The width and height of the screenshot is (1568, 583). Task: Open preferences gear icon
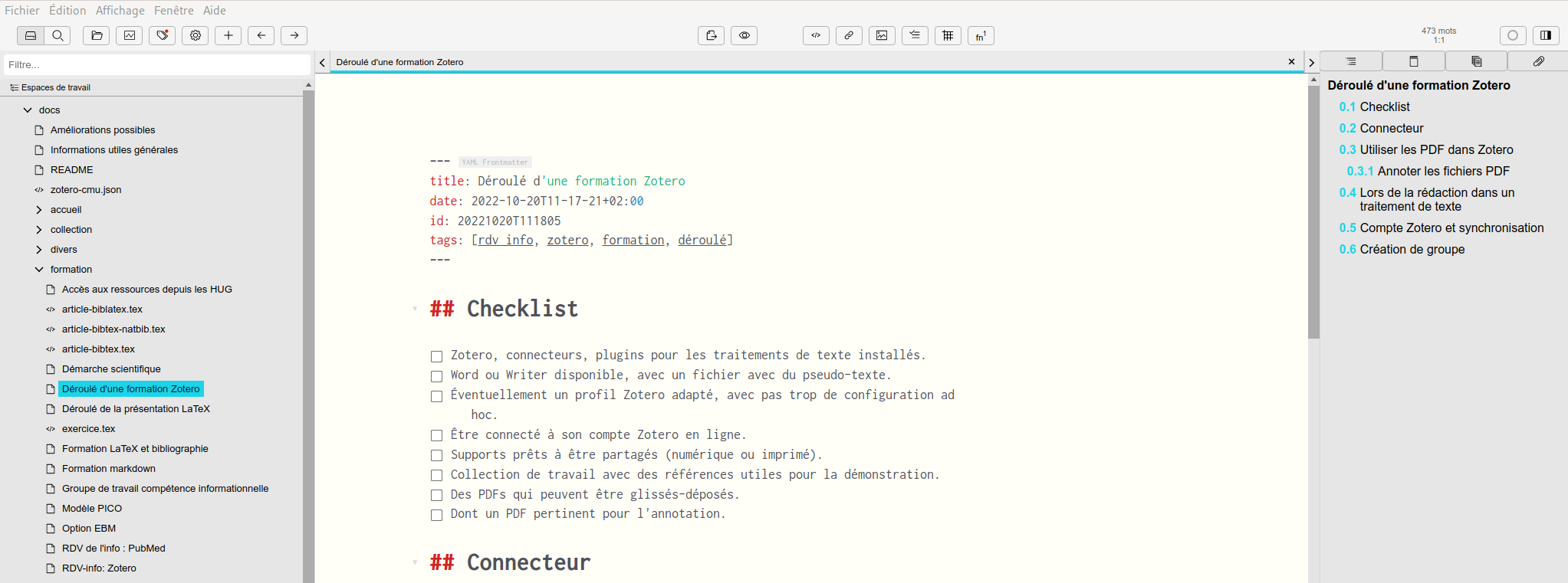tap(196, 35)
